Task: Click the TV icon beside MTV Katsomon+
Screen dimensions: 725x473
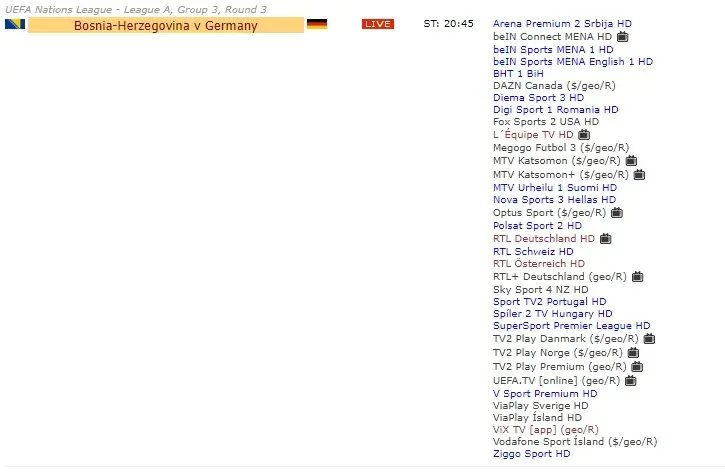Action: tap(639, 175)
